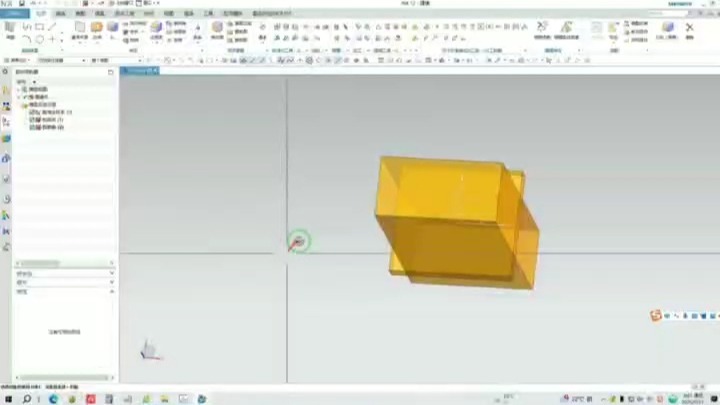Open the resource bar gear settings icon
Image resolution: width=720 pixels, height=405 pixels.
pos(5,72)
